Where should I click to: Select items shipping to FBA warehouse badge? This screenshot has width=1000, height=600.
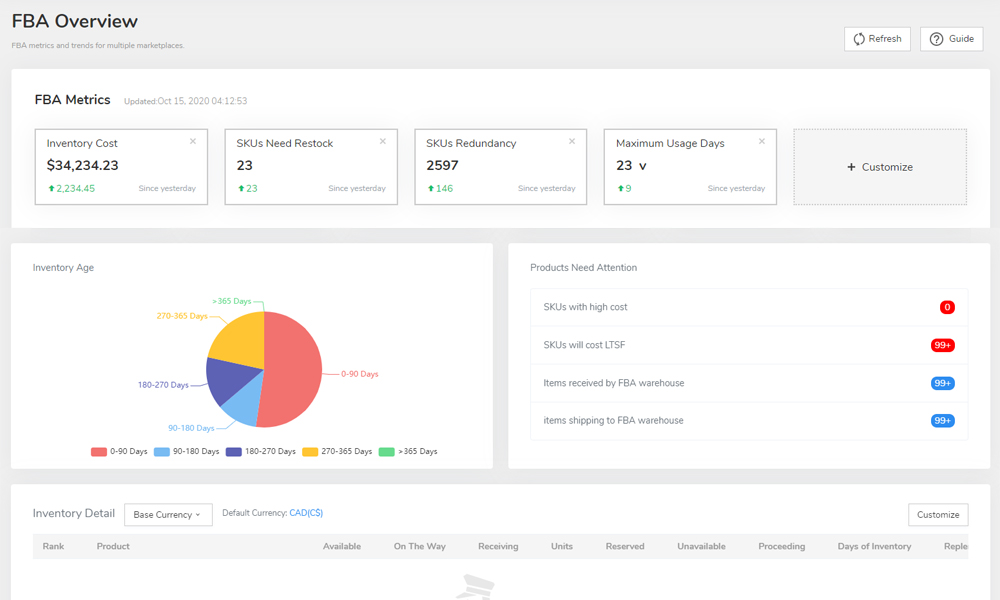tap(942, 421)
